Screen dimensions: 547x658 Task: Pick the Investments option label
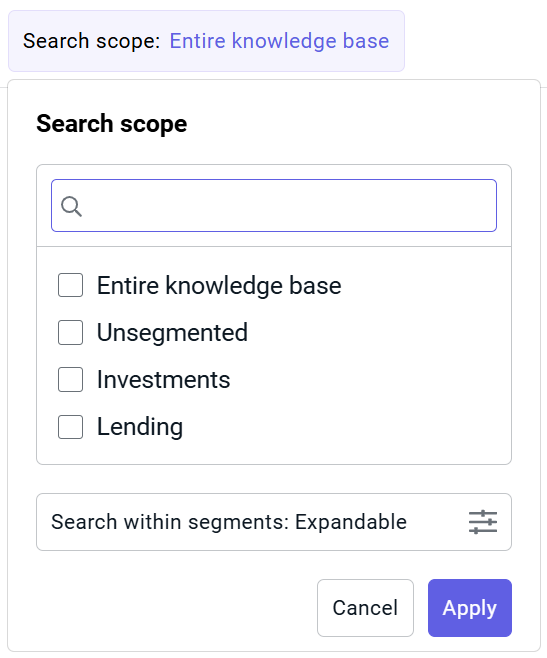coord(164,380)
